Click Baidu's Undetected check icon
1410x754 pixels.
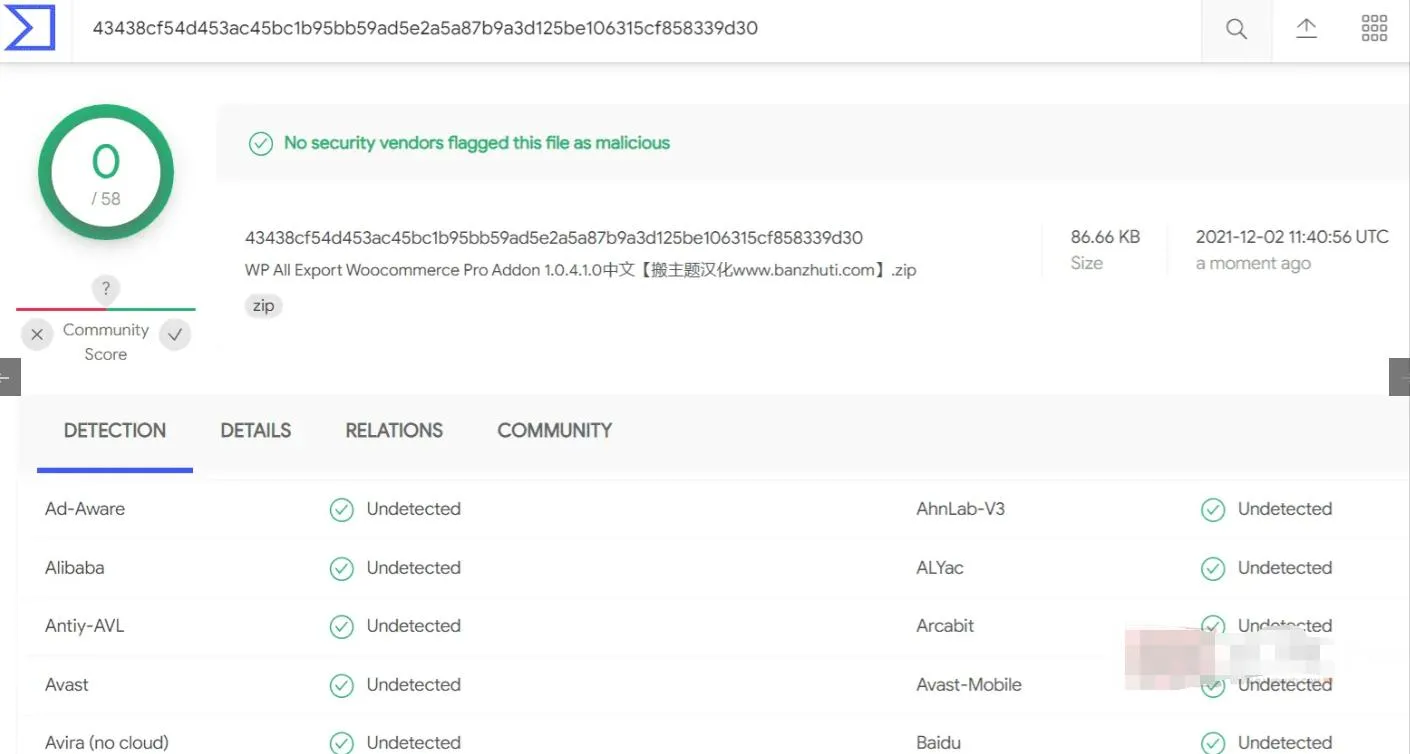pyautogui.click(x=1213, y=743)
